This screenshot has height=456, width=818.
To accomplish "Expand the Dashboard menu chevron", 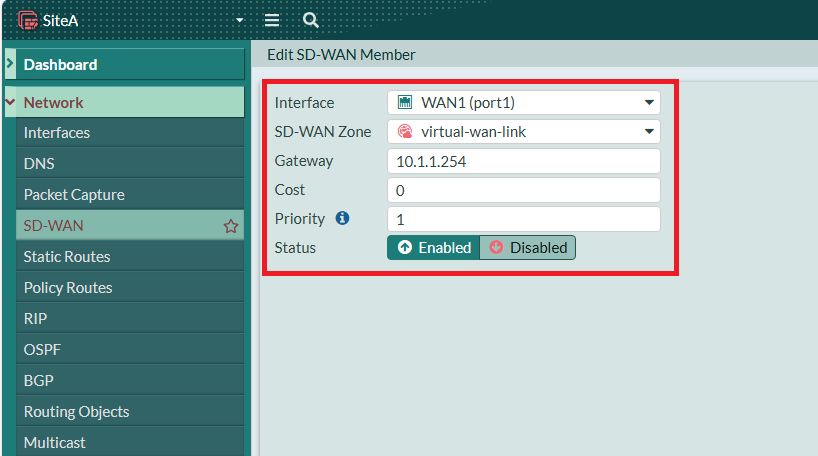I will tap(10, 64).
